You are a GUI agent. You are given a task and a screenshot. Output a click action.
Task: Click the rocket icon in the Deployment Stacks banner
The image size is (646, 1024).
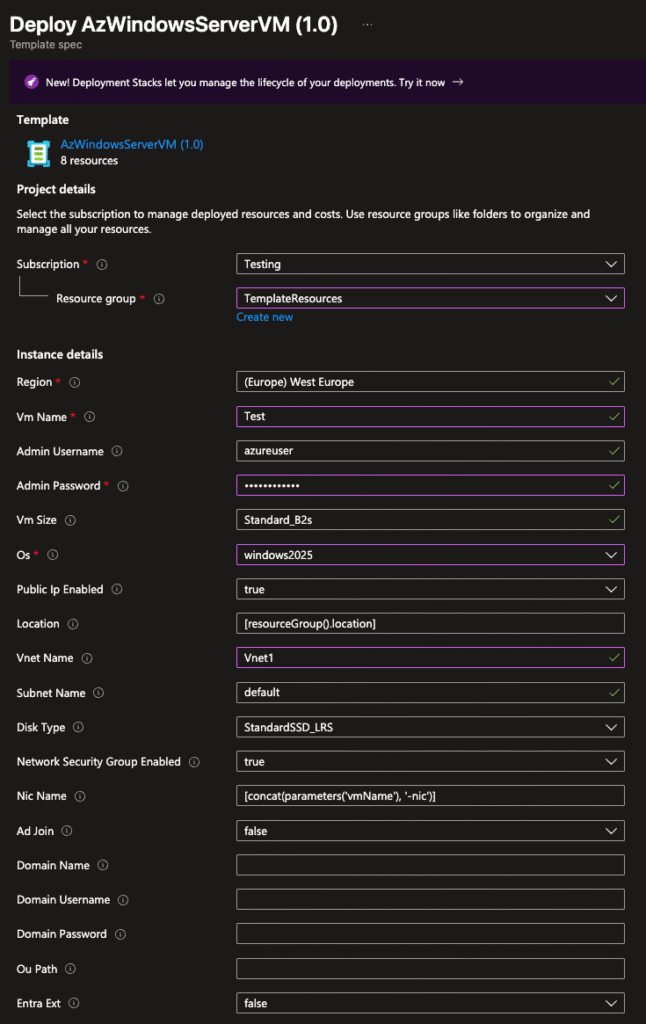[x=31, y=82]
